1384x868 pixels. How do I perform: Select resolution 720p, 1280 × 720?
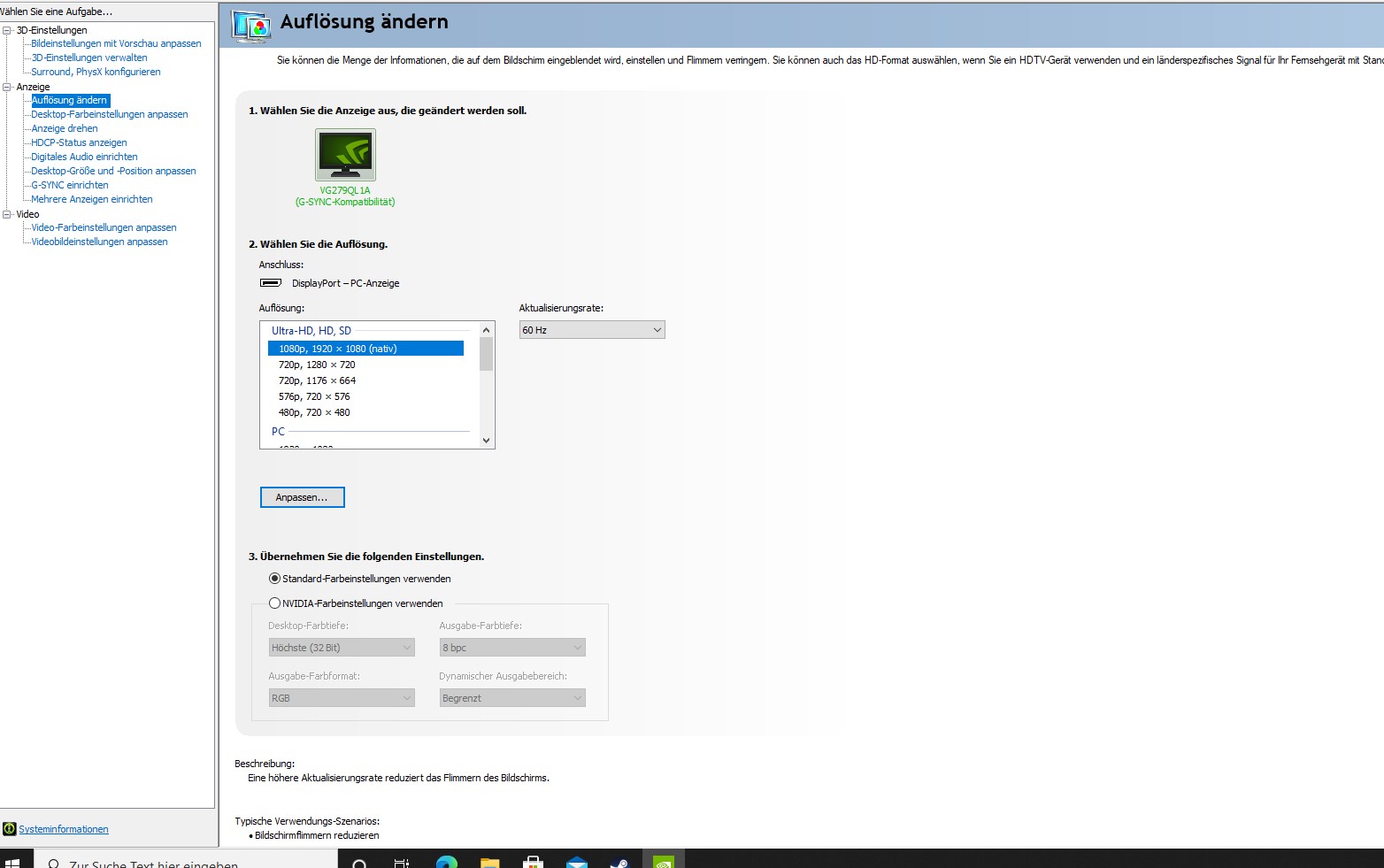(x=317, y=365)
